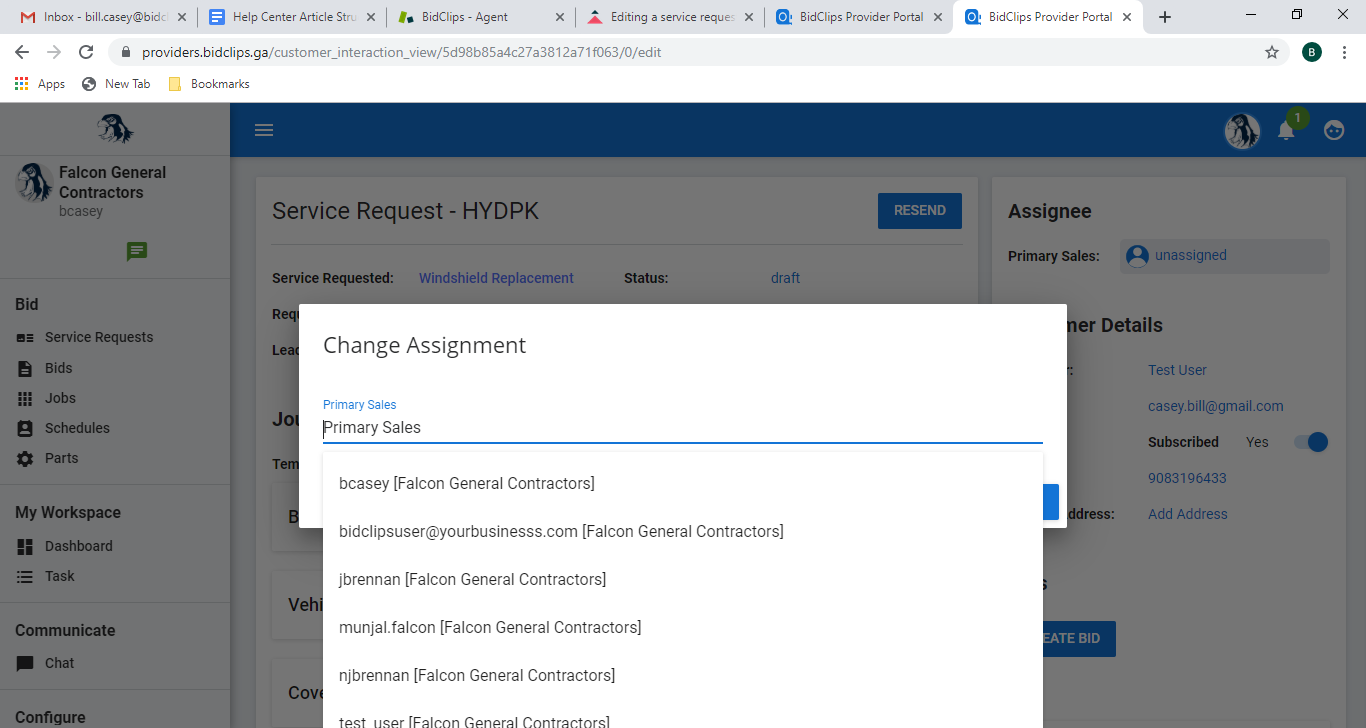The height and width of the screenshot is (728, 1366).
Task: Select munjal.falcon [Falcon General Contractors] option
Action: pyautogui.click(x=683, y=627)
